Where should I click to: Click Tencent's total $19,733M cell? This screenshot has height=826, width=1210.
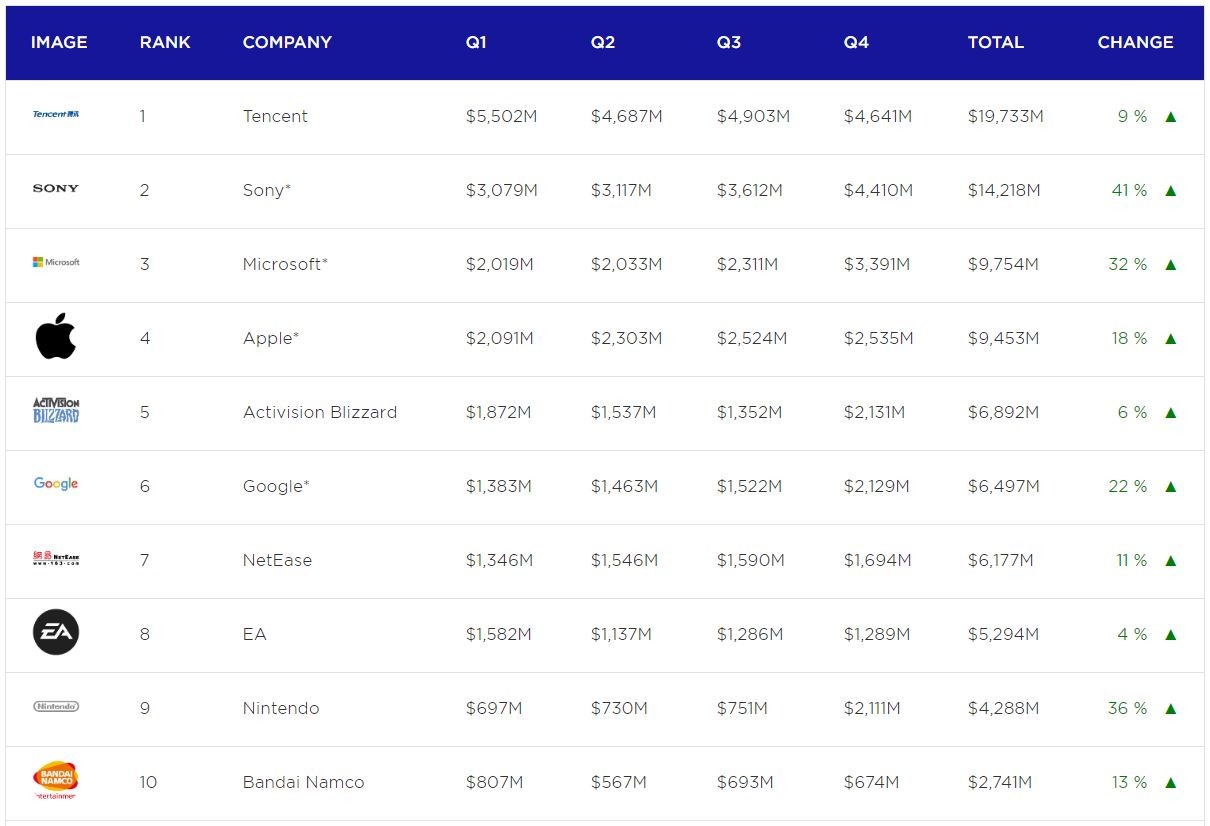pos(1005,116)
